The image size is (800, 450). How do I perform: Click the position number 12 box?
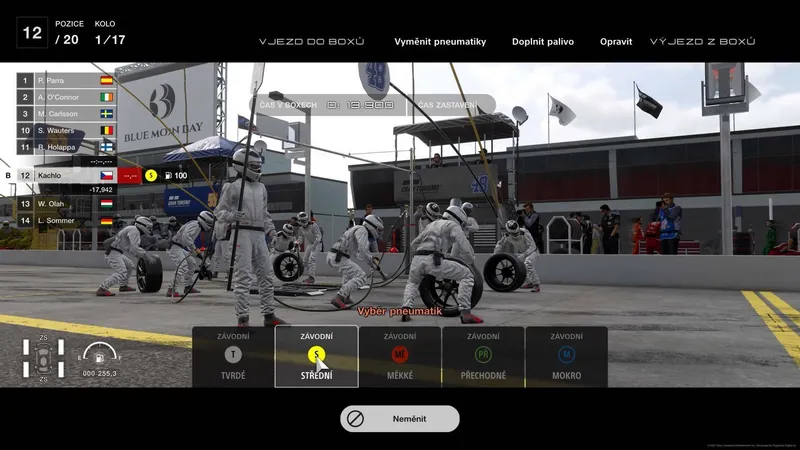pyautogui.click(x=32, y=33)
